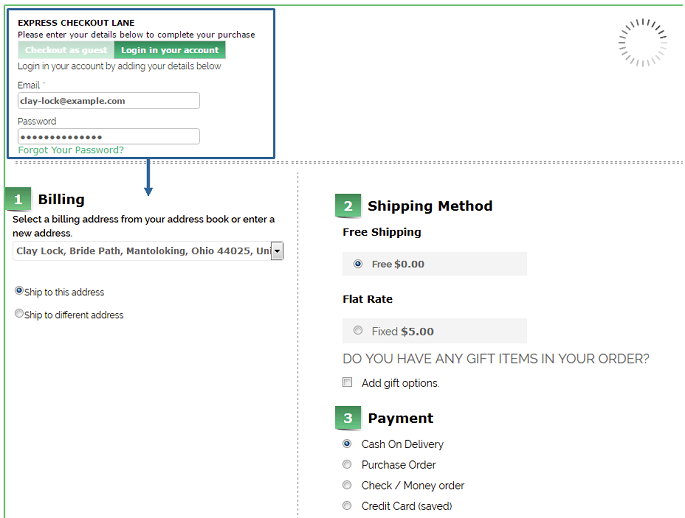This screenshot has width=685, height=518.
Task: Click the Payment step 3 badge
Action: coord(348,419)
